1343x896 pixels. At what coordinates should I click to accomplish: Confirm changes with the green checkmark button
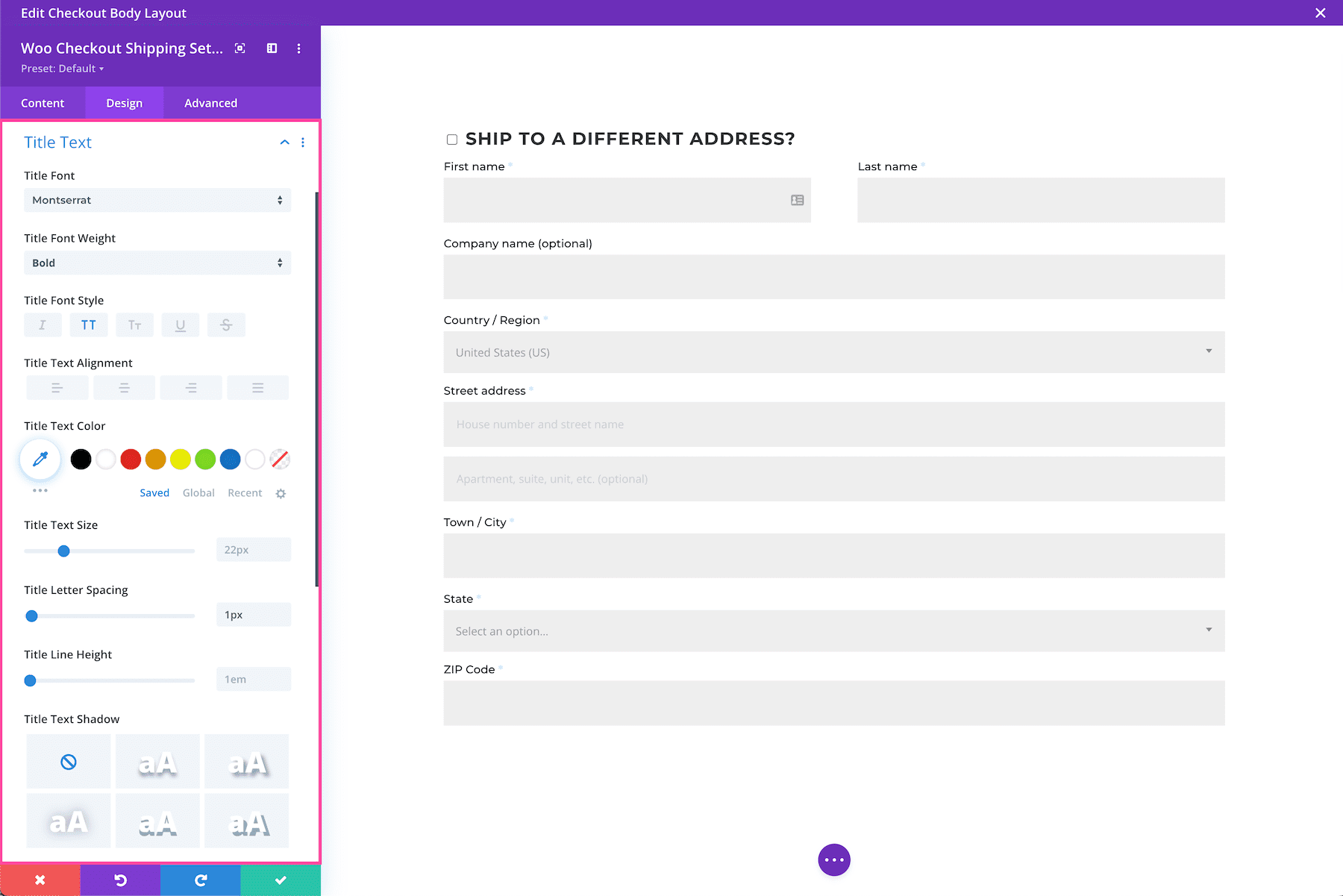point(281,880)
